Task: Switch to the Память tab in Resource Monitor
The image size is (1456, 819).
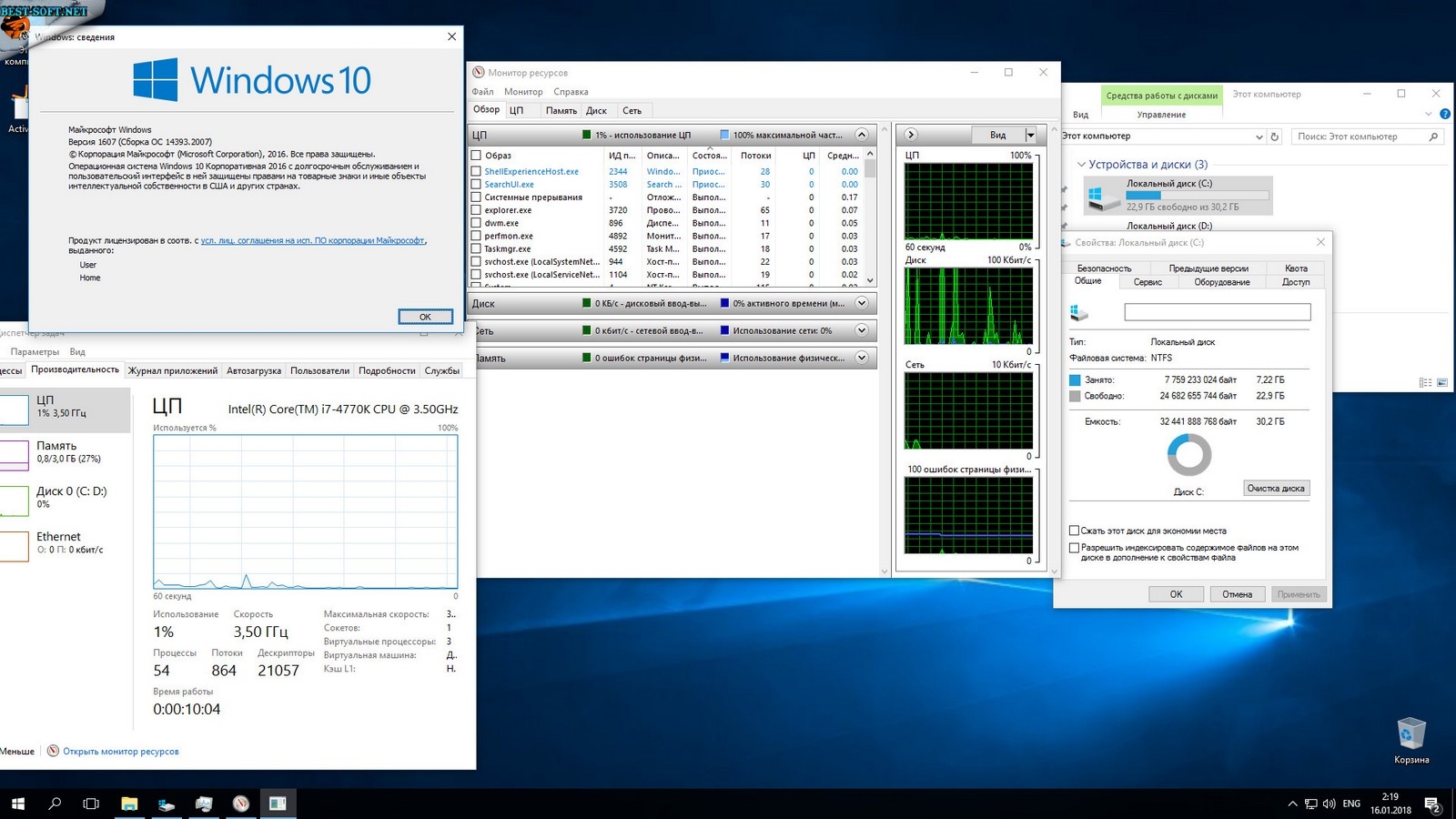Action: [x=561, y=110]
